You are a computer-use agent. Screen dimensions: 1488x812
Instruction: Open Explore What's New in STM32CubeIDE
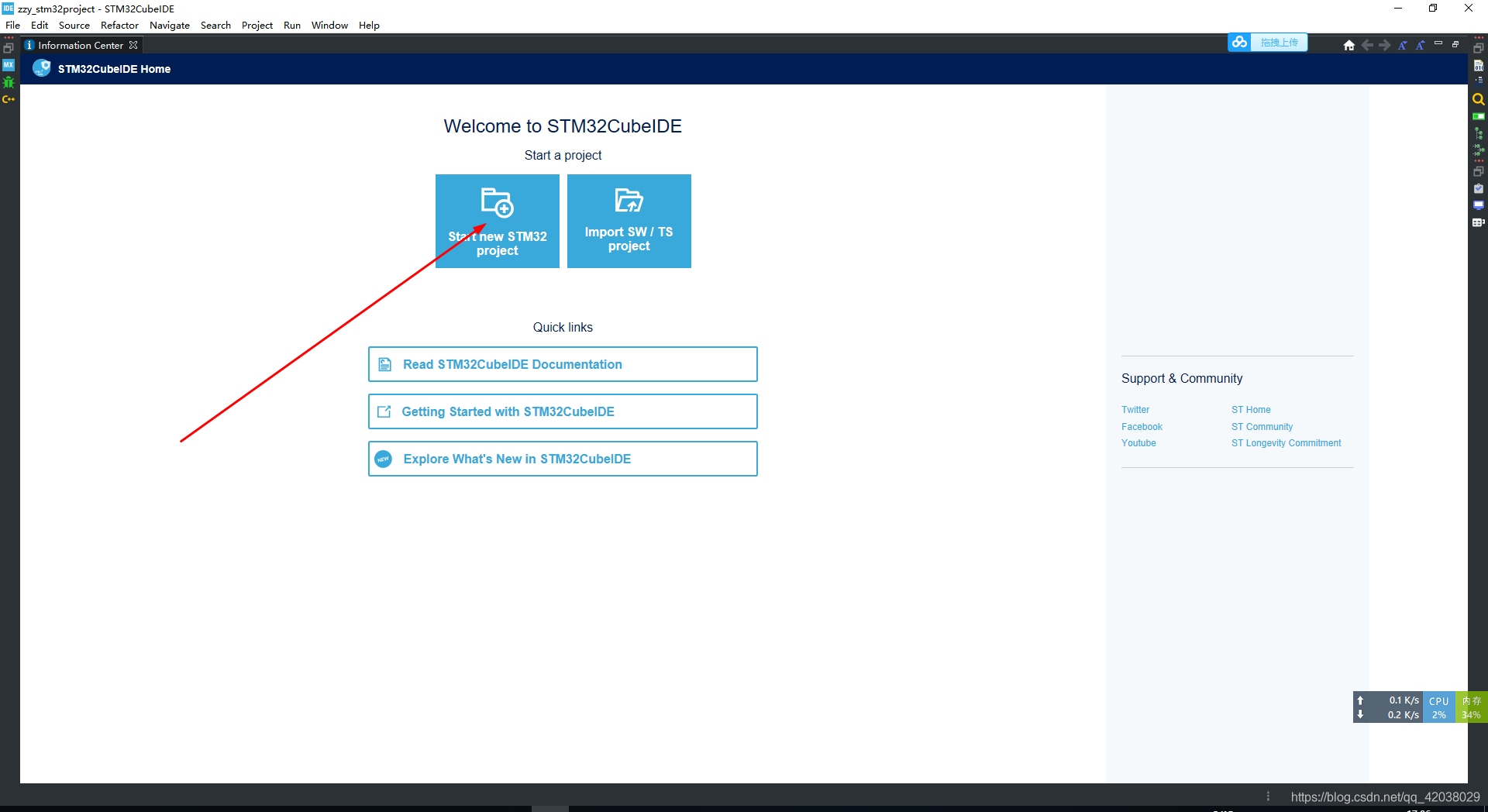(563, 459)
